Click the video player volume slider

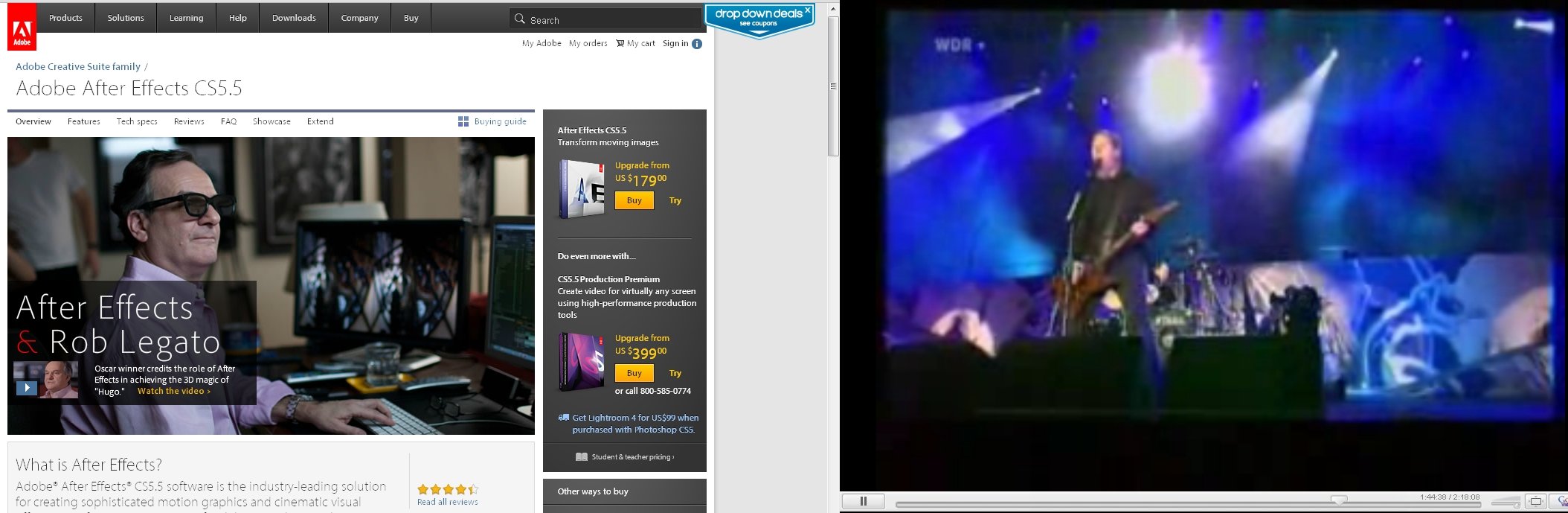1506,504
